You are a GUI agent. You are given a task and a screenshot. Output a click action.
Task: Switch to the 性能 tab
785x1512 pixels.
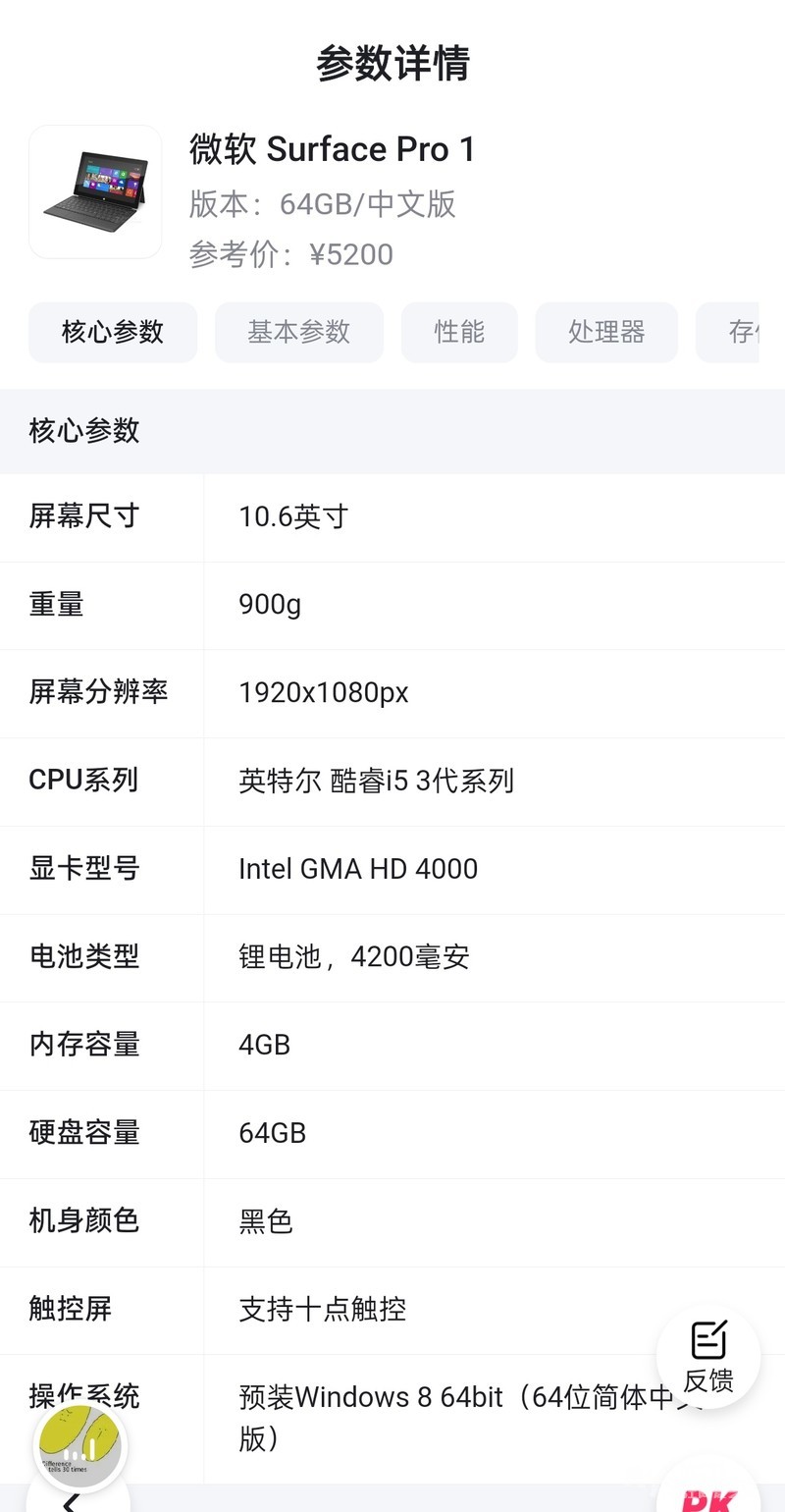coord(459,332)
